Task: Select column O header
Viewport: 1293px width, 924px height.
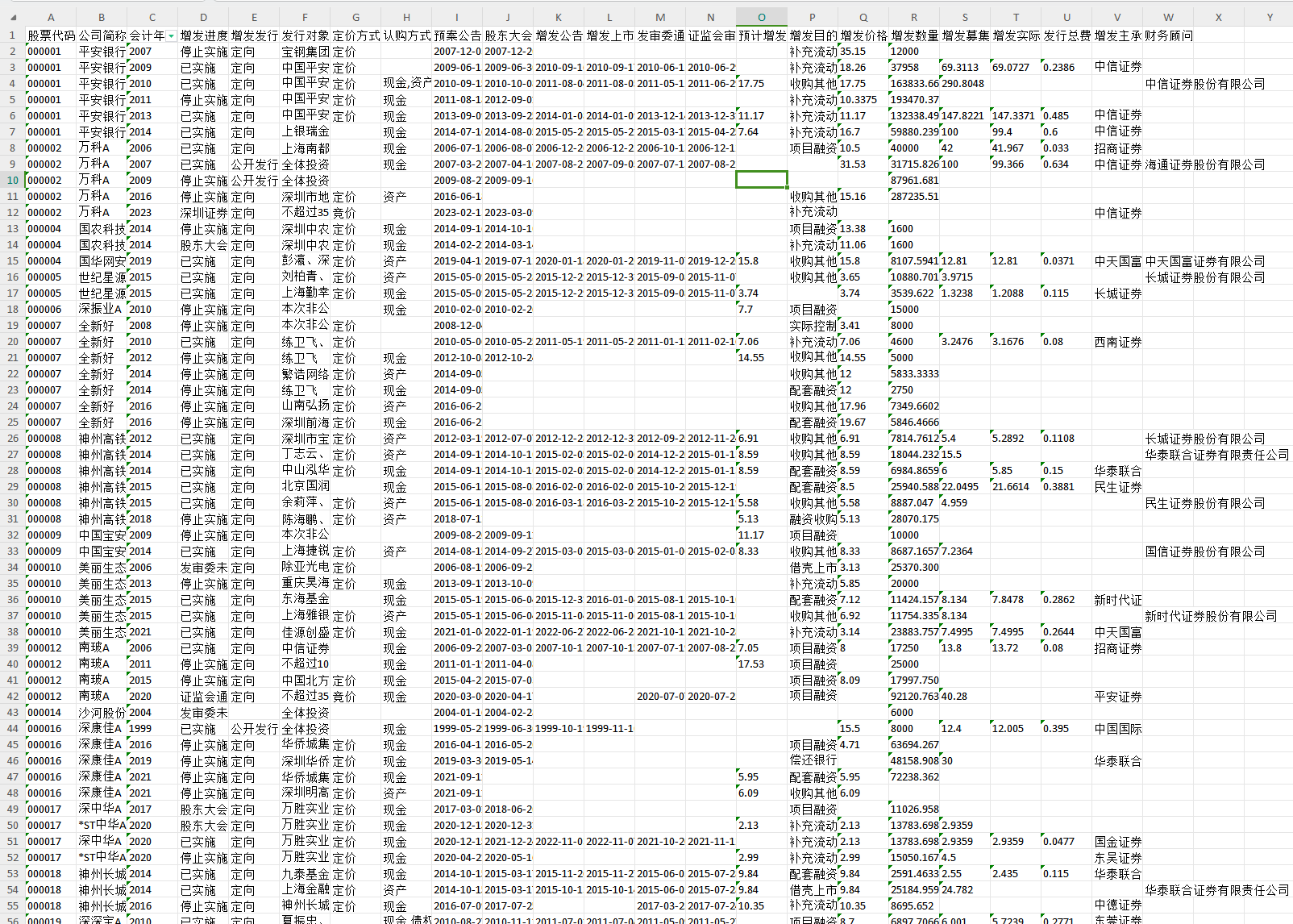Action: [761, 17]
